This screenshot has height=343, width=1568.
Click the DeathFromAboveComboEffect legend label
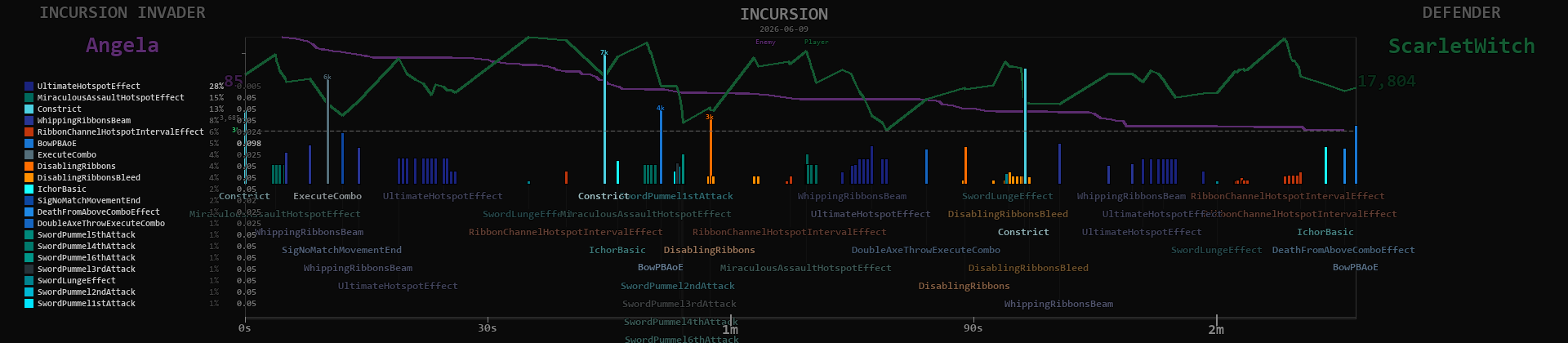pyautogui.click(x=99, y=212)
